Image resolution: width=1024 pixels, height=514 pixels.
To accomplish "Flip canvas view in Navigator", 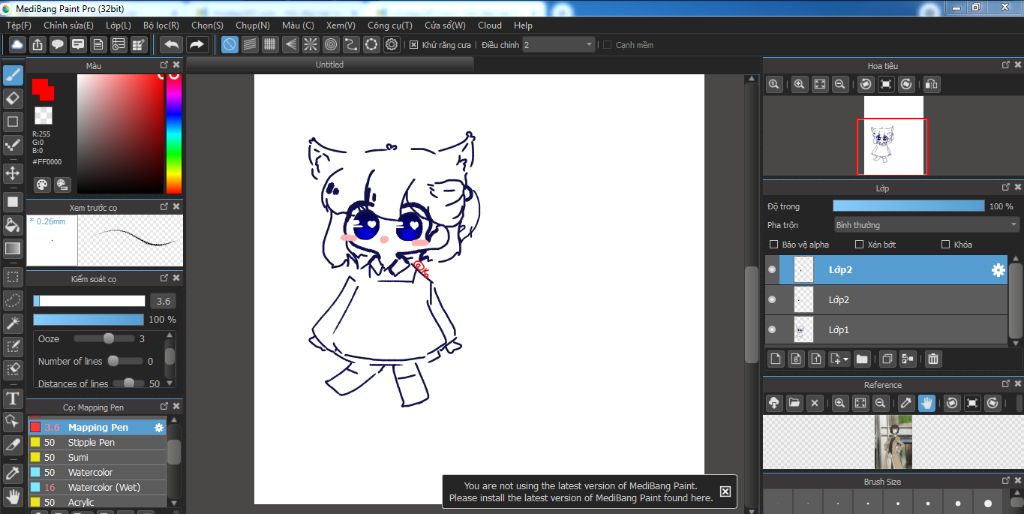I will pos(932,84).
